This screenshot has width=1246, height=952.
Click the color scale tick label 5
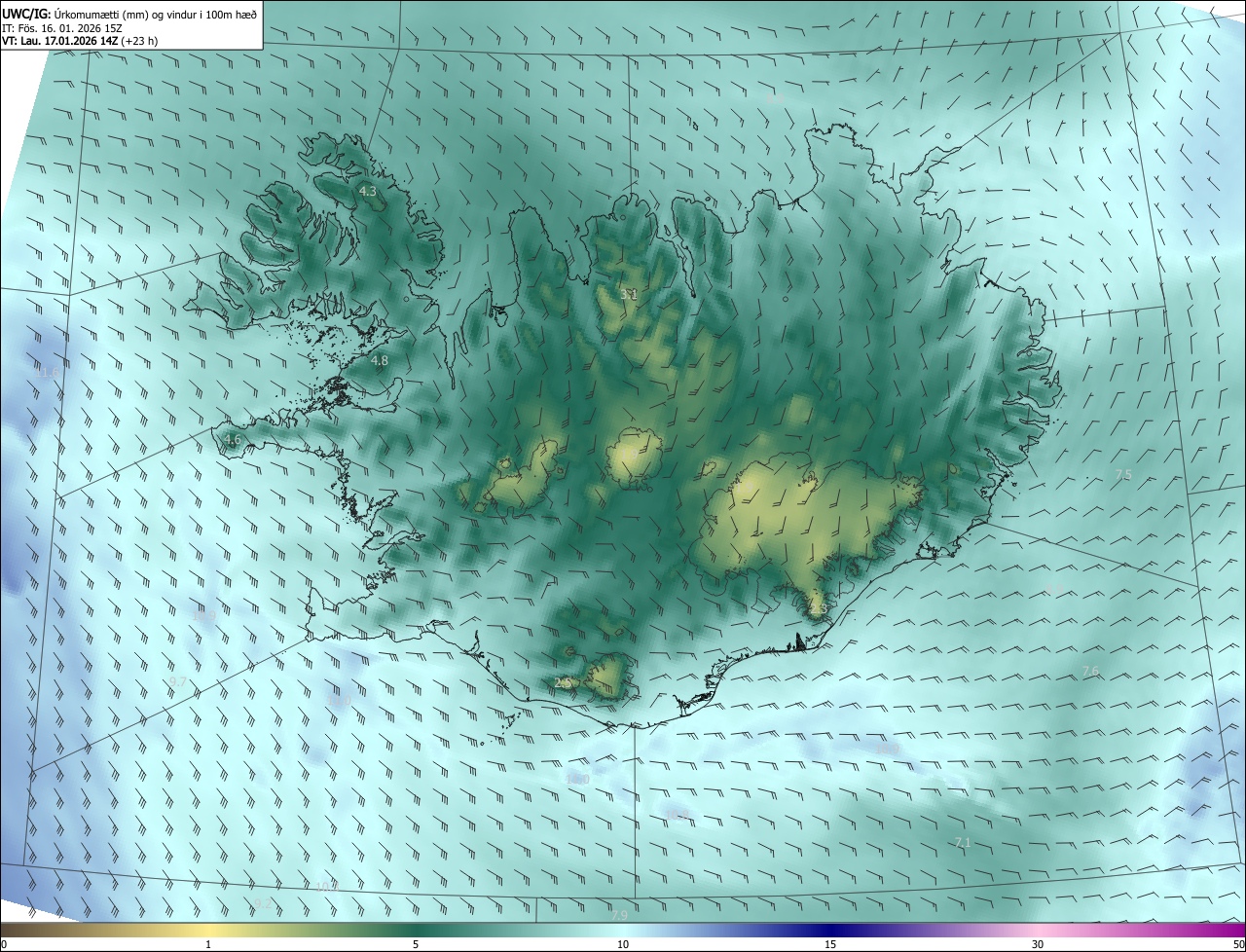pyautogui.click(x=416, y=944)
